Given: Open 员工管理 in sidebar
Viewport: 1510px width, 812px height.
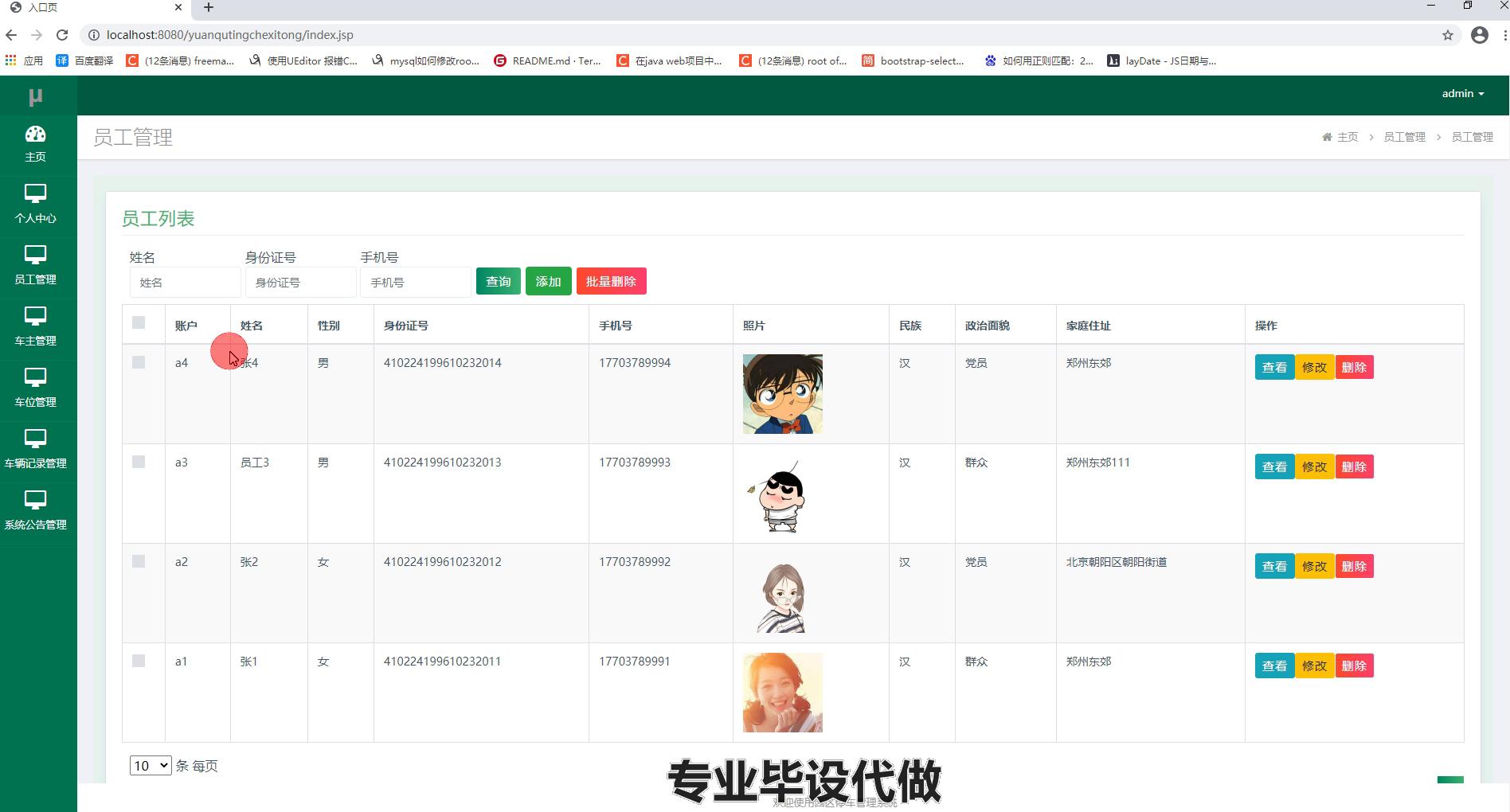Looking at the screenshot, I should tap(36, 266).
